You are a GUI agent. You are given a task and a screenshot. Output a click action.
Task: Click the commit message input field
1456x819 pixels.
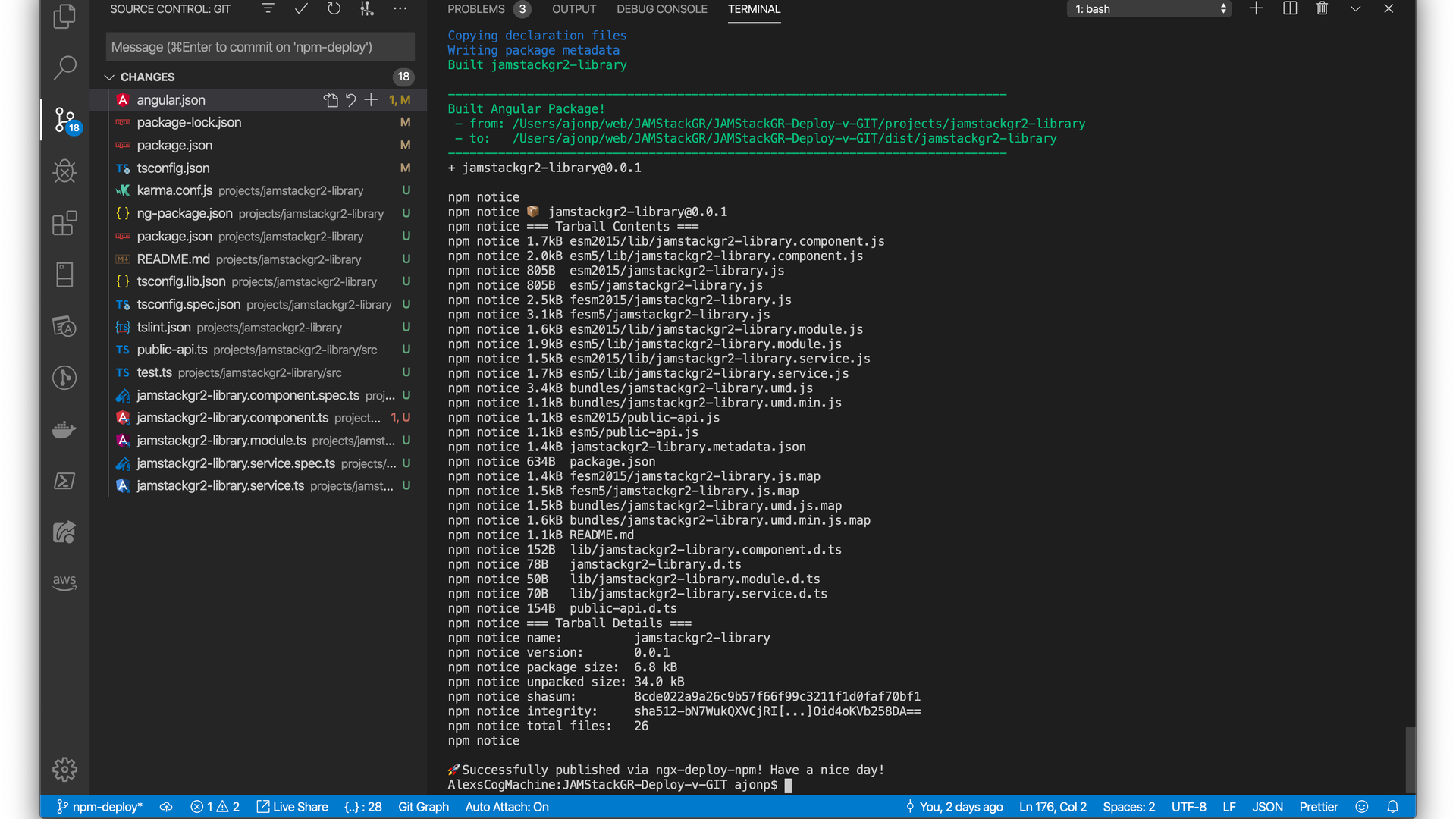click(x=260, y=47)
